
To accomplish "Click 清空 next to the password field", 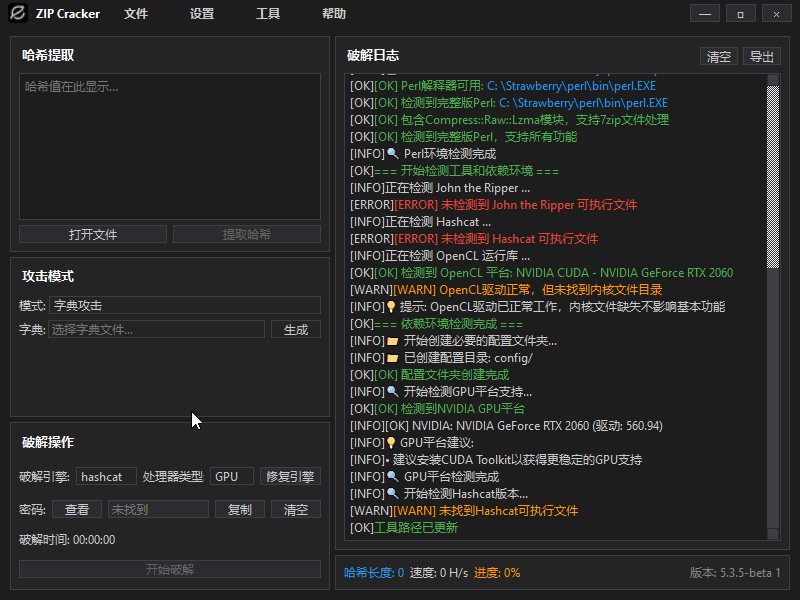I will [295, 509].
